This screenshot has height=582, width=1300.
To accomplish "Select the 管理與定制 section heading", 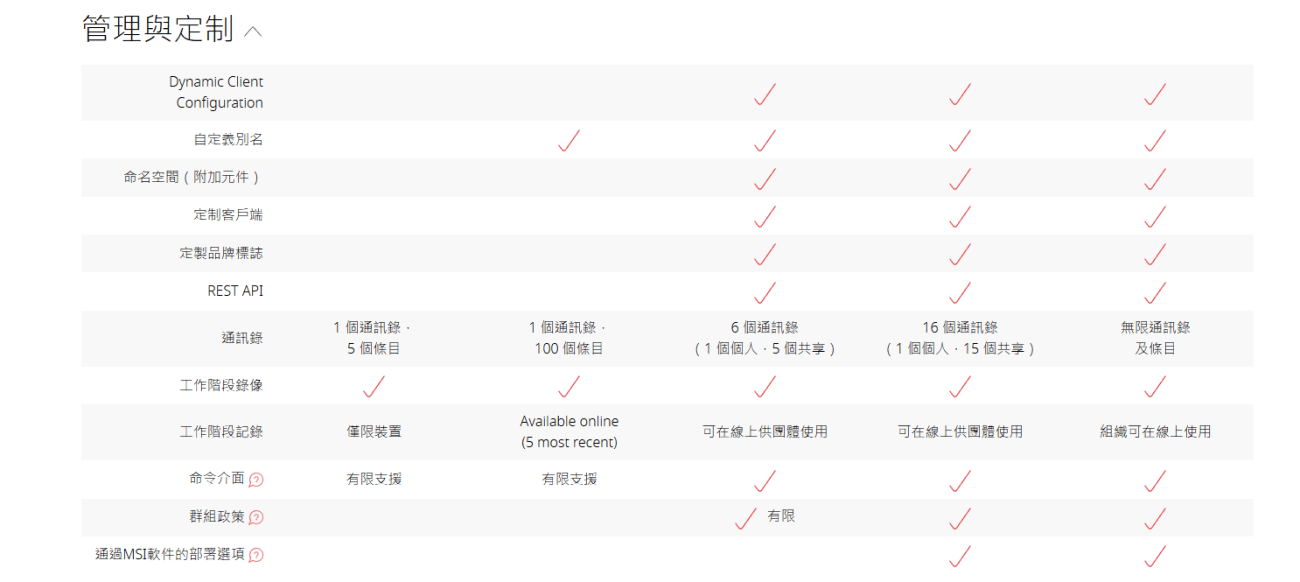I will [157, 30].
